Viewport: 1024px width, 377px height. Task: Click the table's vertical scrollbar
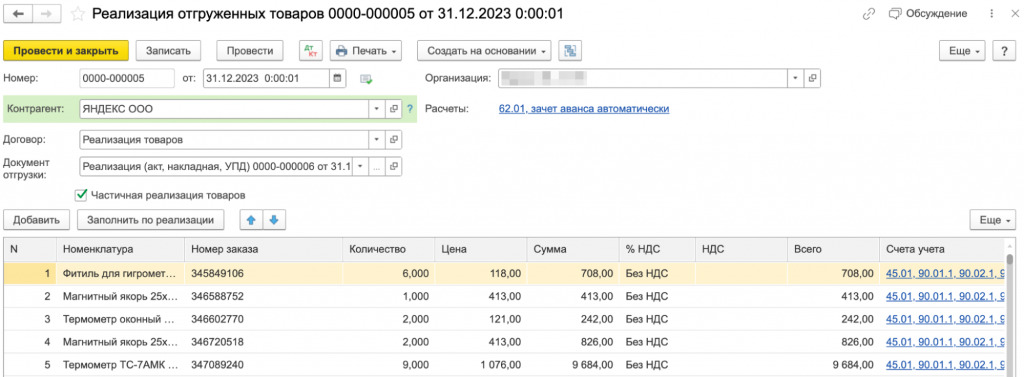(1009, 307)
